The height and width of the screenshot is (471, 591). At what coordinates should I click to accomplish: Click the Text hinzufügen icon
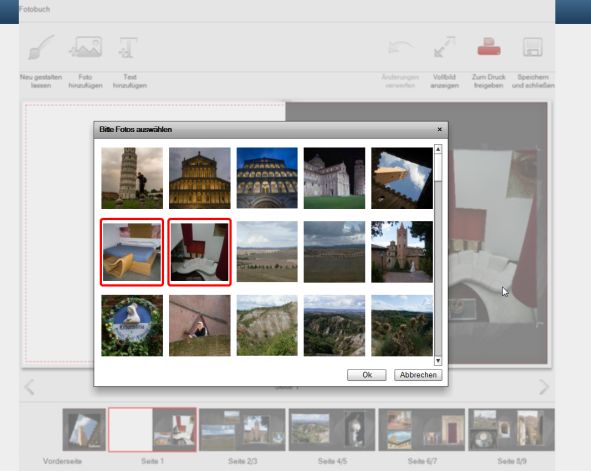[x=128, y=47]
